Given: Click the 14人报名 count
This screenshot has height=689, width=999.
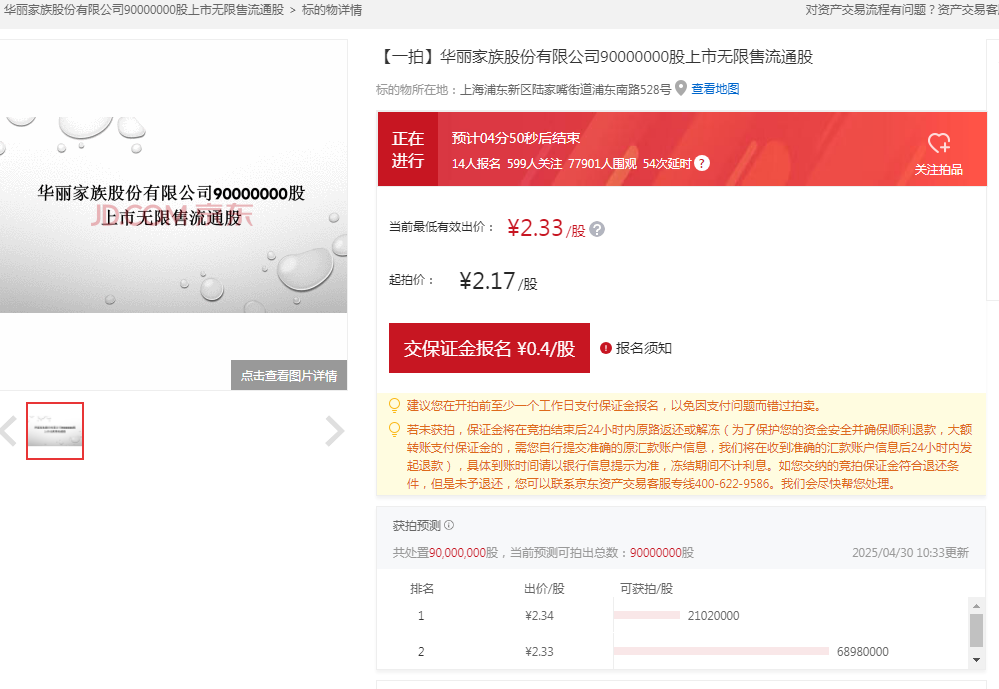Looking at the screenshot, I should tap(476, 164).
